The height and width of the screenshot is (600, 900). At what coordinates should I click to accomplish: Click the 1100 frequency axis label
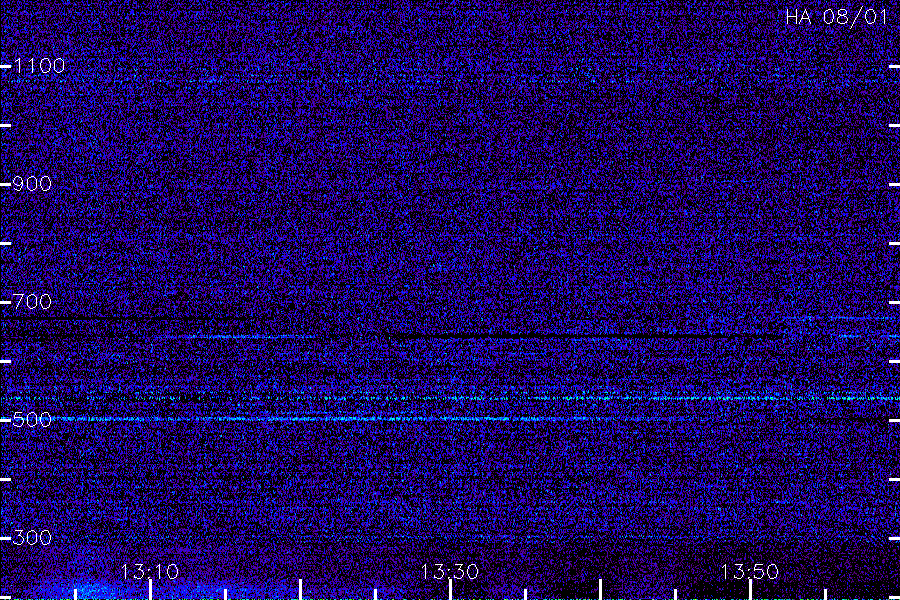[39, 66]
